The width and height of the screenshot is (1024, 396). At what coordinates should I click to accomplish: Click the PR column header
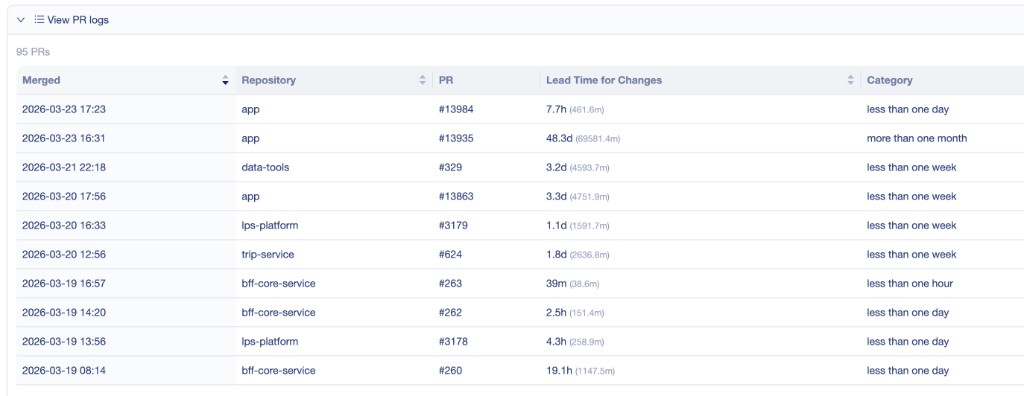pyautogui.click(x=445, y=80)
